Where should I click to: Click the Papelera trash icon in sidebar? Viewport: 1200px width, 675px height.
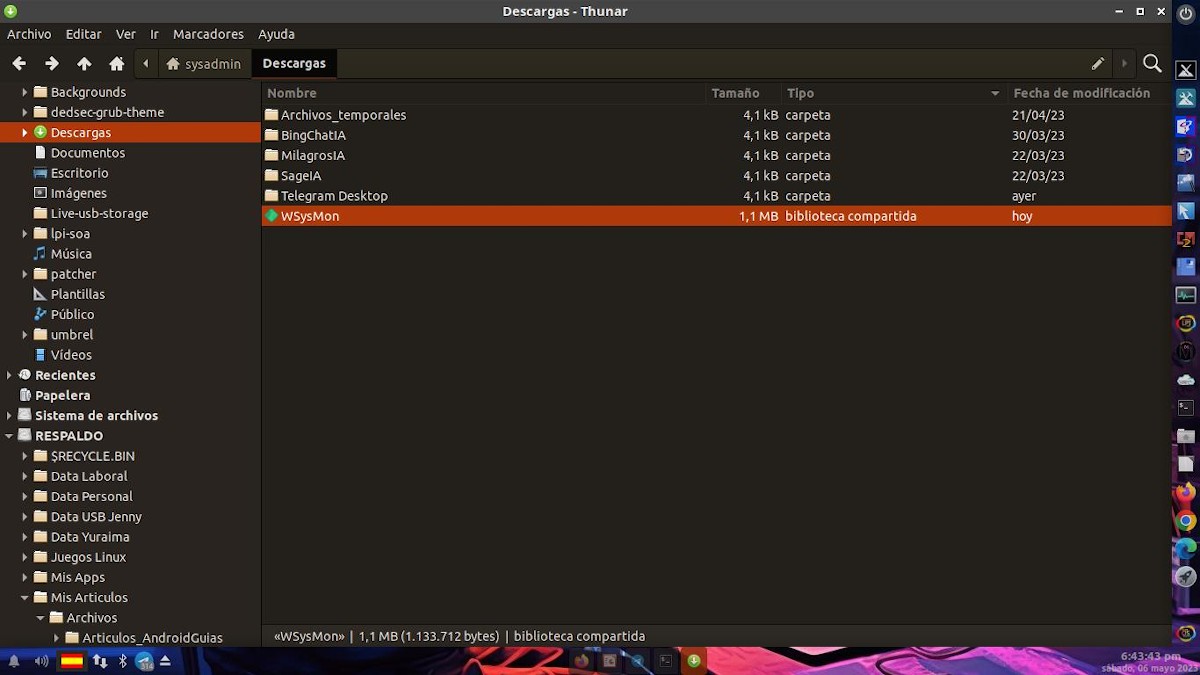coord(25,395)
